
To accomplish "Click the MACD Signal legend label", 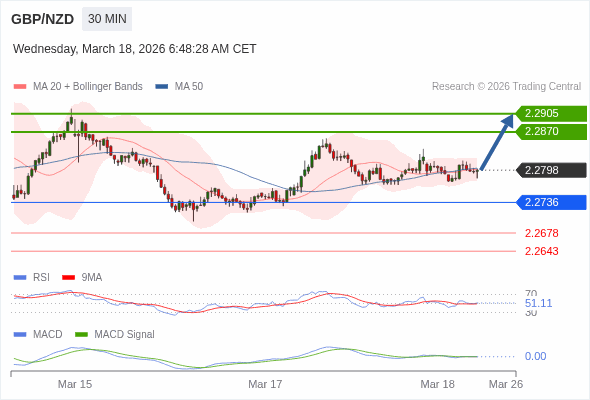I will coord(125,335).
